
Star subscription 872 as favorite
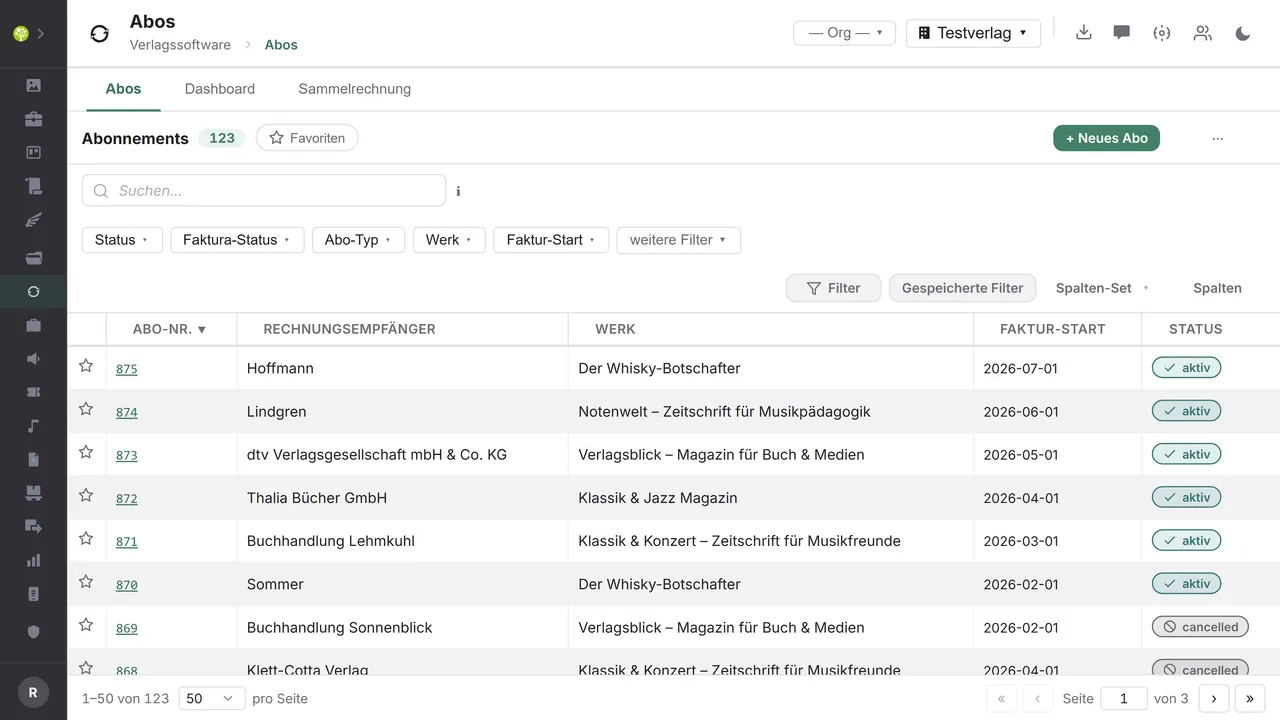click(86, 495)
